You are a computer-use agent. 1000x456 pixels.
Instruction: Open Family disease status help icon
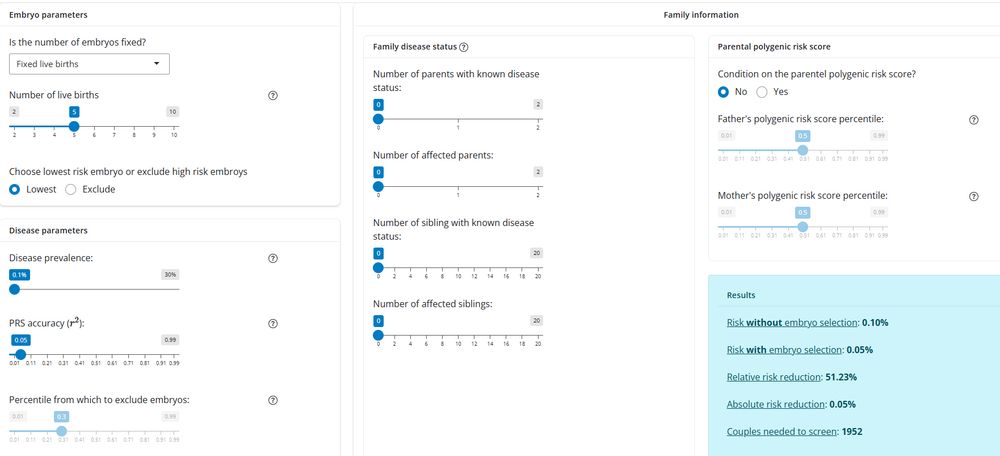click(x=464, y=47)
